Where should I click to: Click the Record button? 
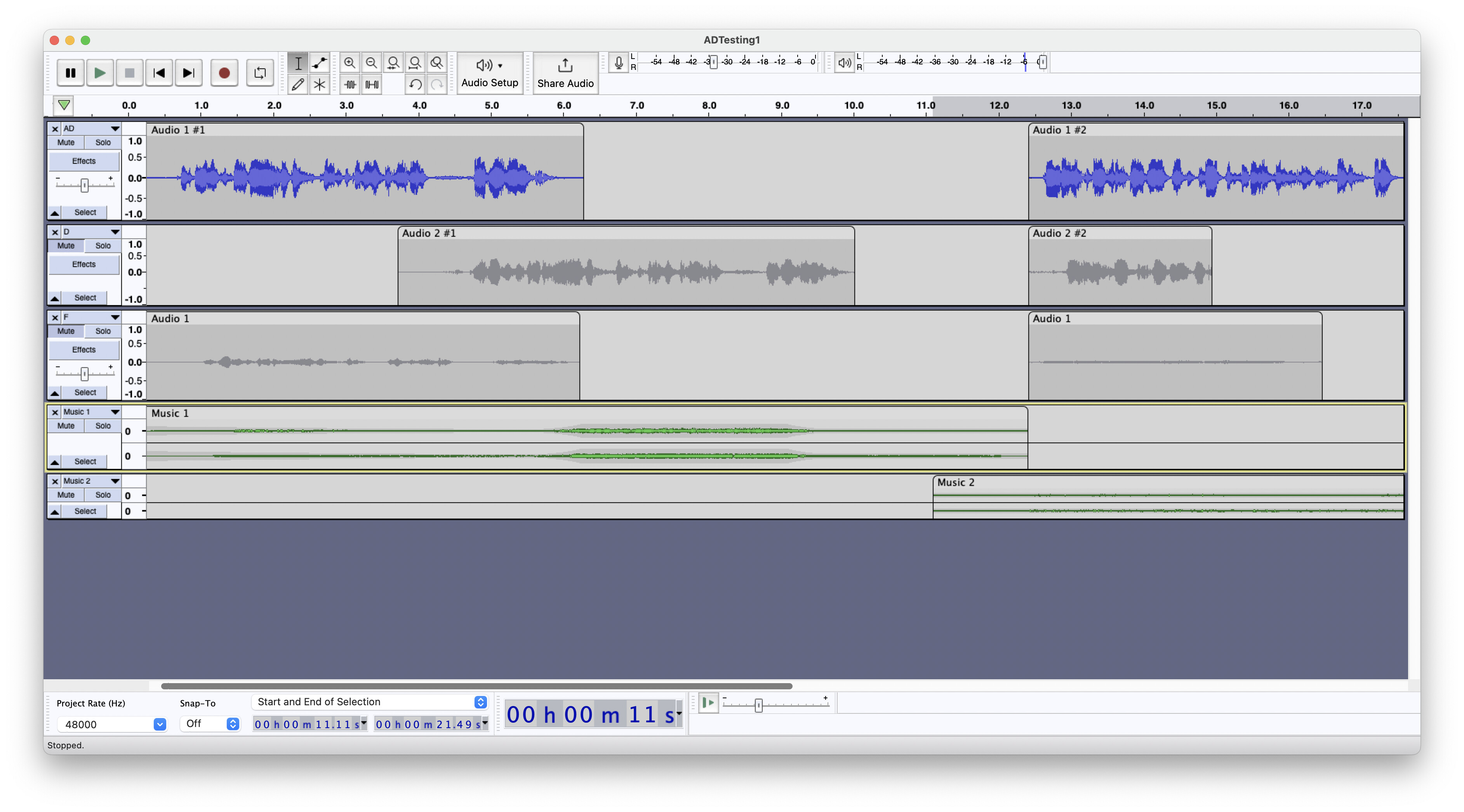tap(224, 73)
